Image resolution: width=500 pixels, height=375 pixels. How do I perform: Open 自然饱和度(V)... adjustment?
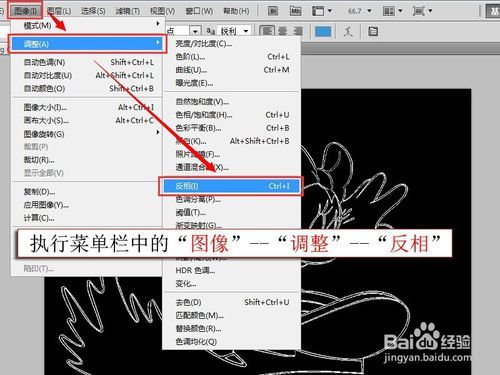click(232, 102)
